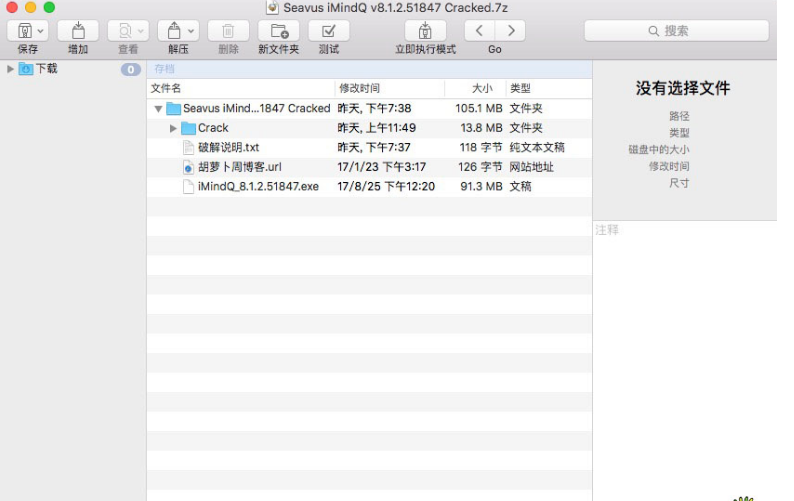Click the 91.3 MB size cell
This screenshot has height=501, width=794.
click(481, 186)
